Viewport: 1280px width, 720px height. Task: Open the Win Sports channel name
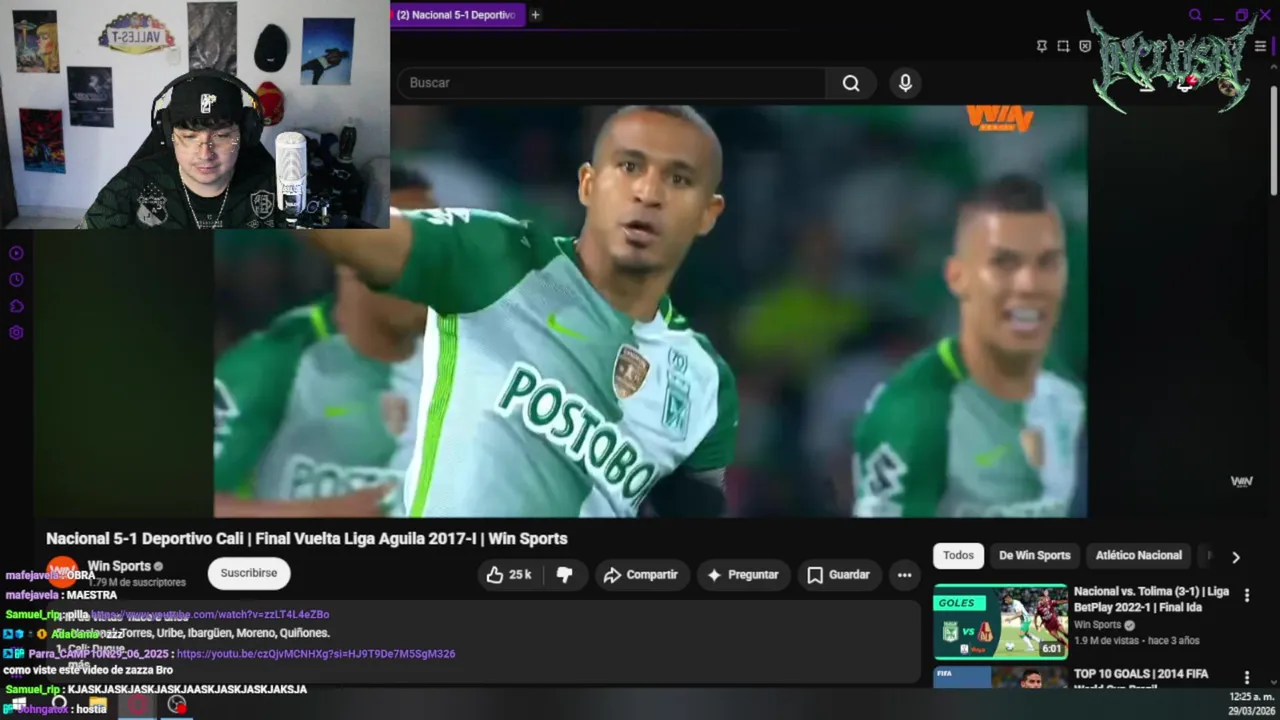point(119,566)
